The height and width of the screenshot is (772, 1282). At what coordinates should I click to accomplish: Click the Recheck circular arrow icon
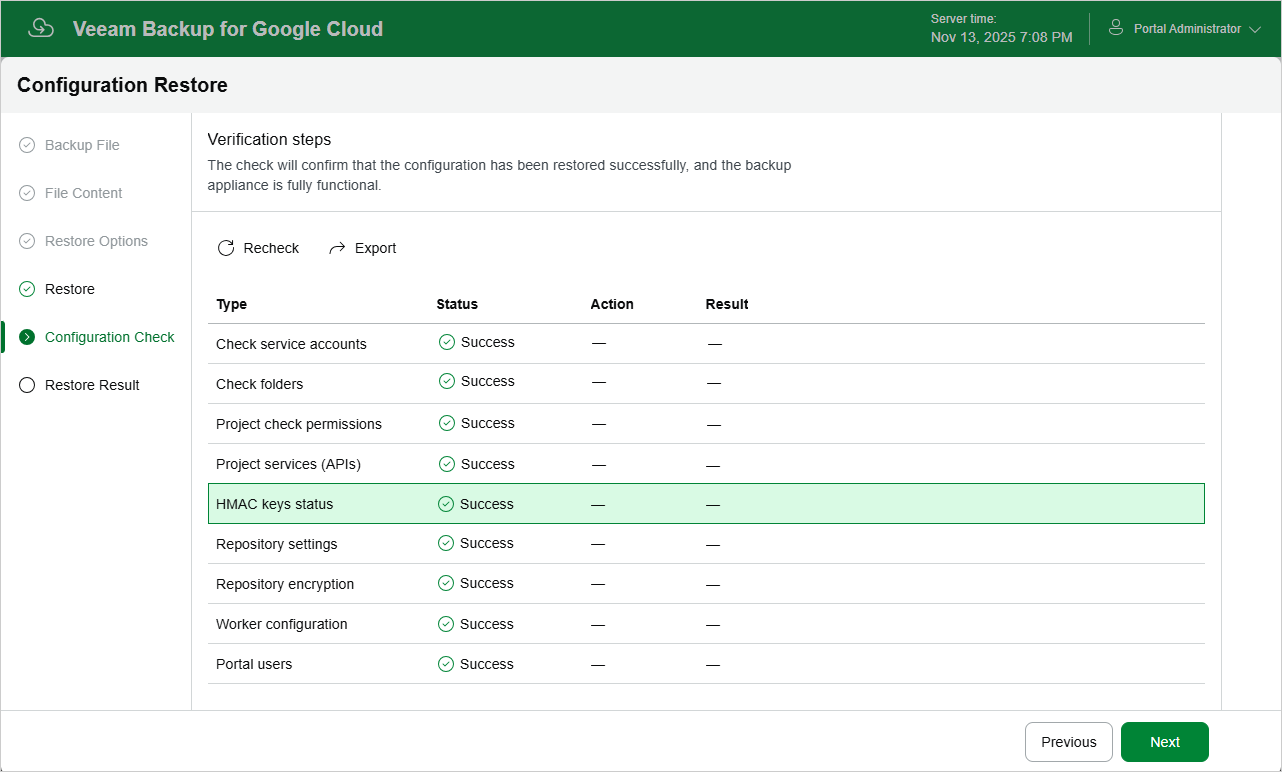226,248
